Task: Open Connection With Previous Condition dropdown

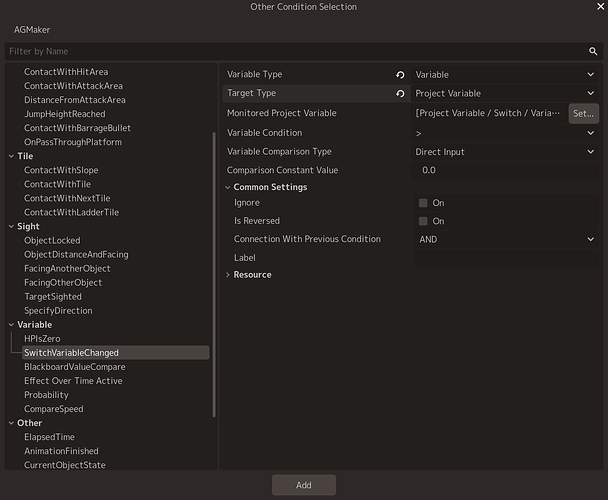Action: (x=506, y=239)
